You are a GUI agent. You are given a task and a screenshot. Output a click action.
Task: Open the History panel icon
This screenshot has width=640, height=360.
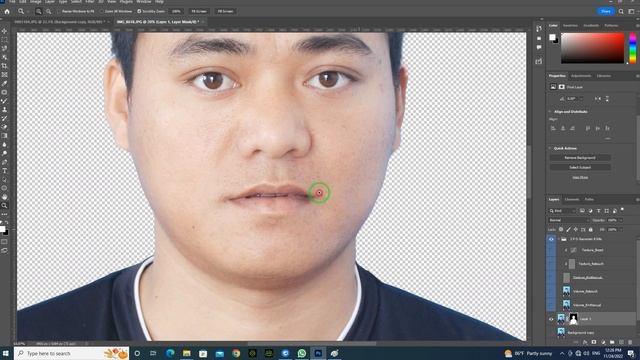tap(539, 29)
